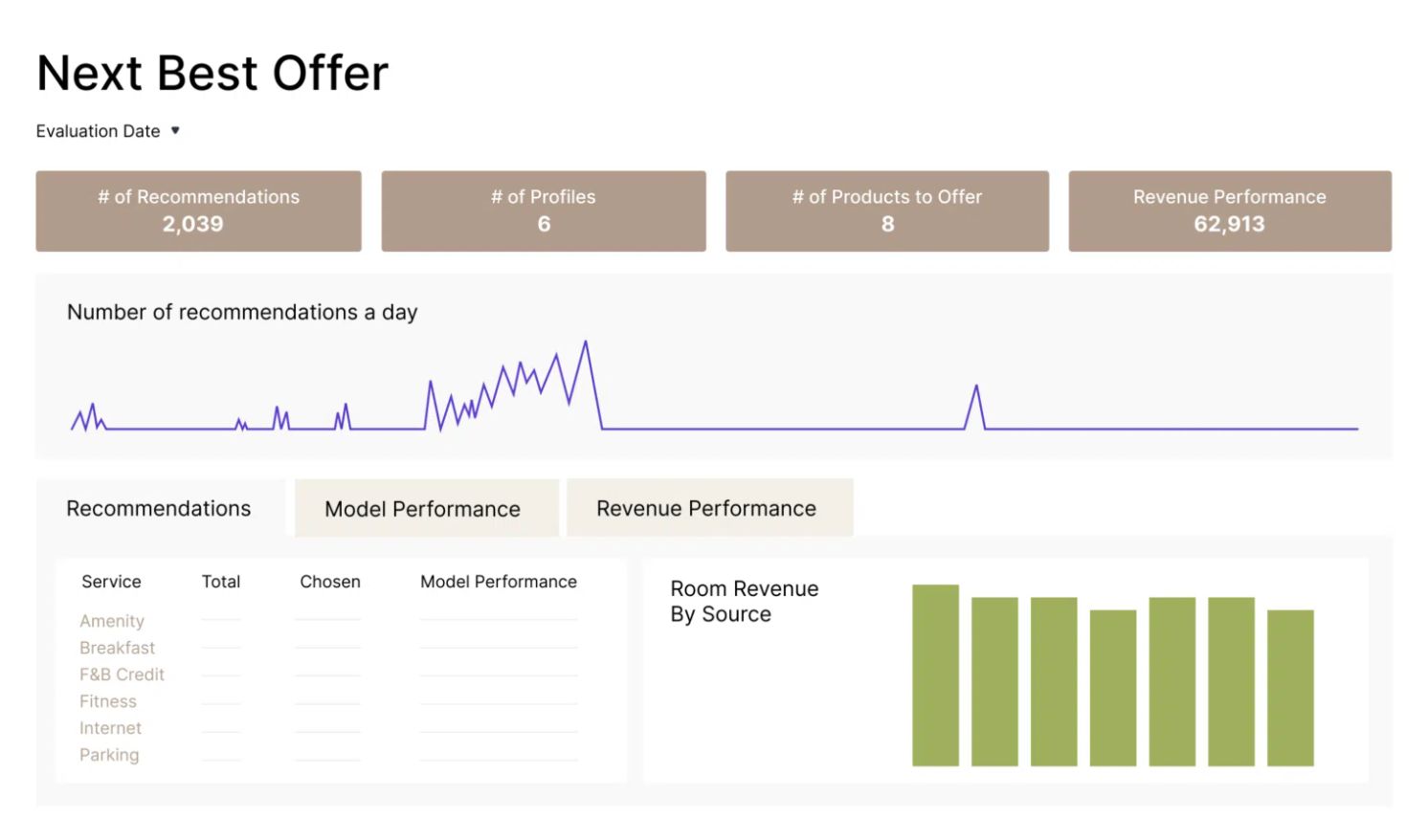Open the Revenue Performance tab
Viewport: 1428px width, 840px height.
click(x=706, y=509)
